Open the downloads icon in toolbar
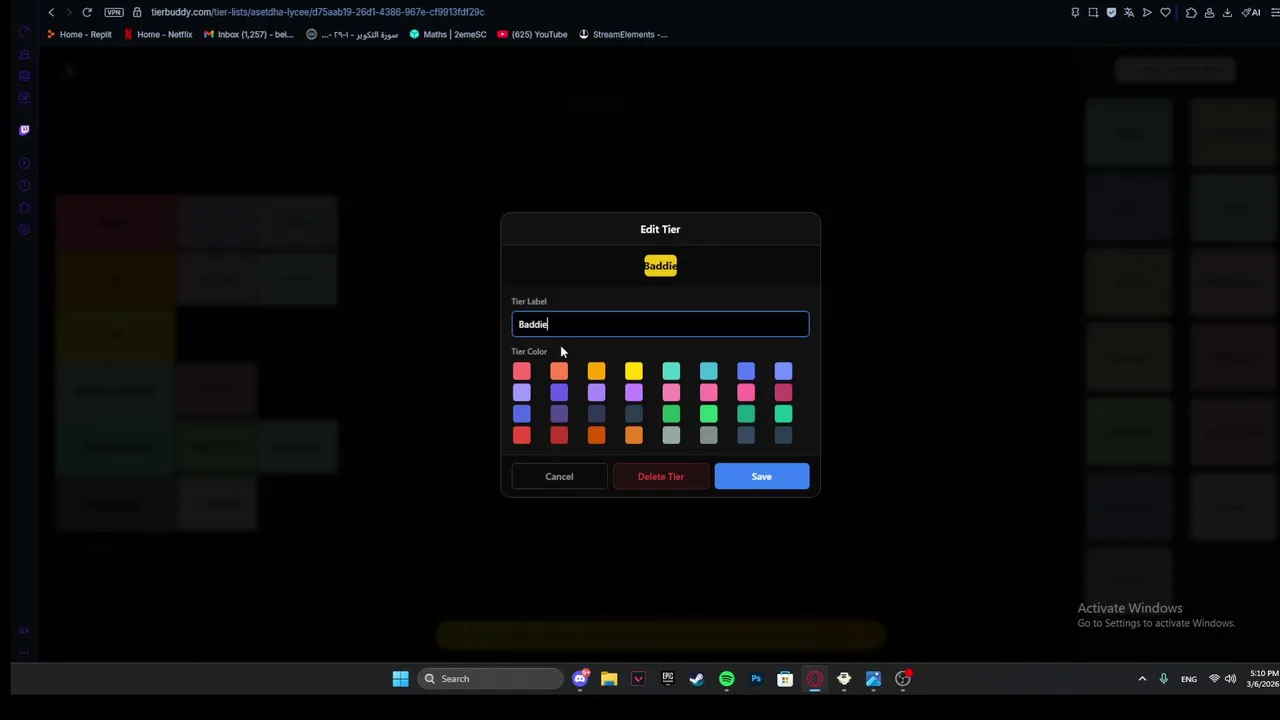The height and width of the screenshot is (720, 1280). (1227, 12)
